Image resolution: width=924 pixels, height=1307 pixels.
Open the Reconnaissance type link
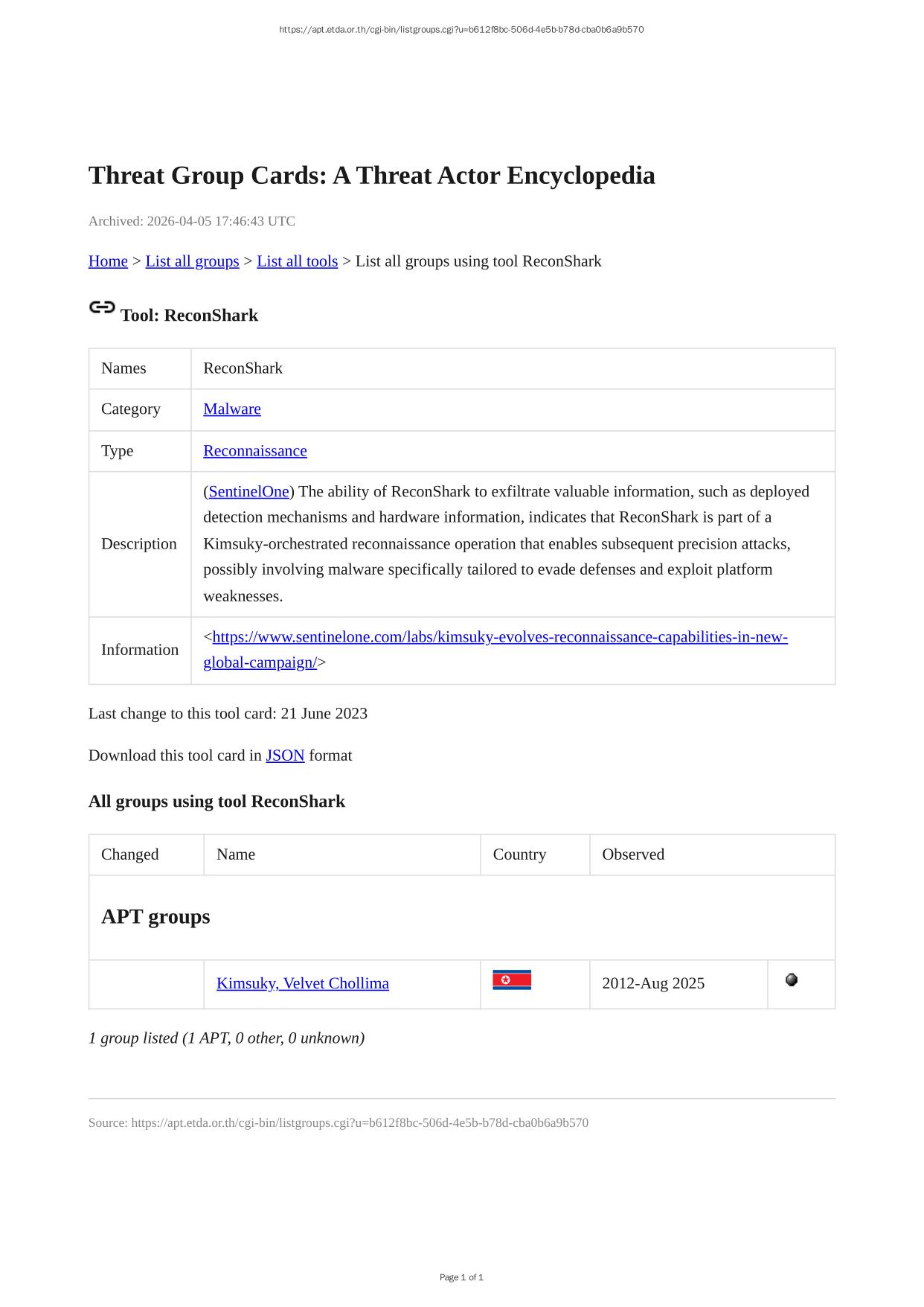click(255, 451)
